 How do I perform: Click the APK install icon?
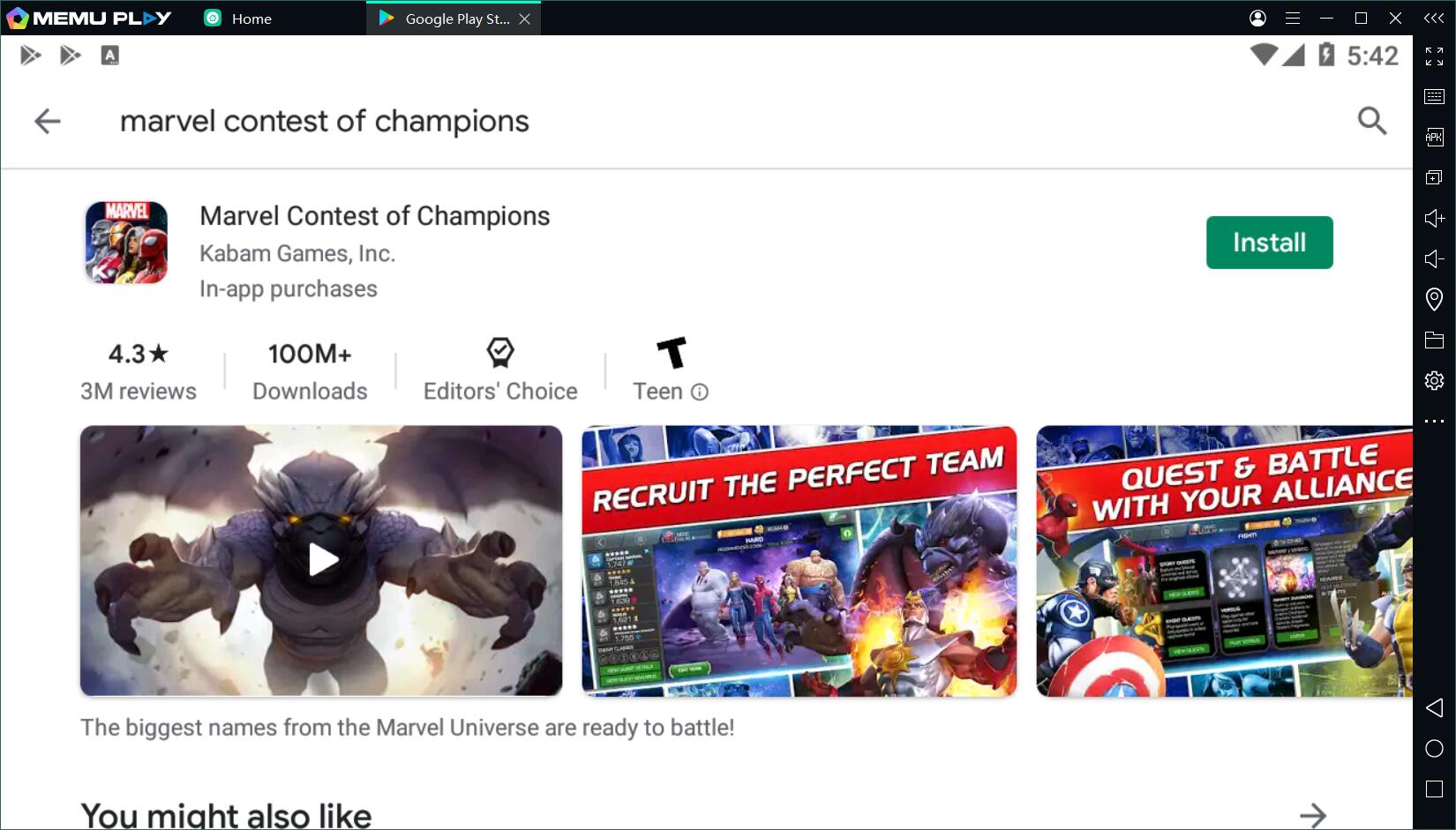[x=1434, y=137]
